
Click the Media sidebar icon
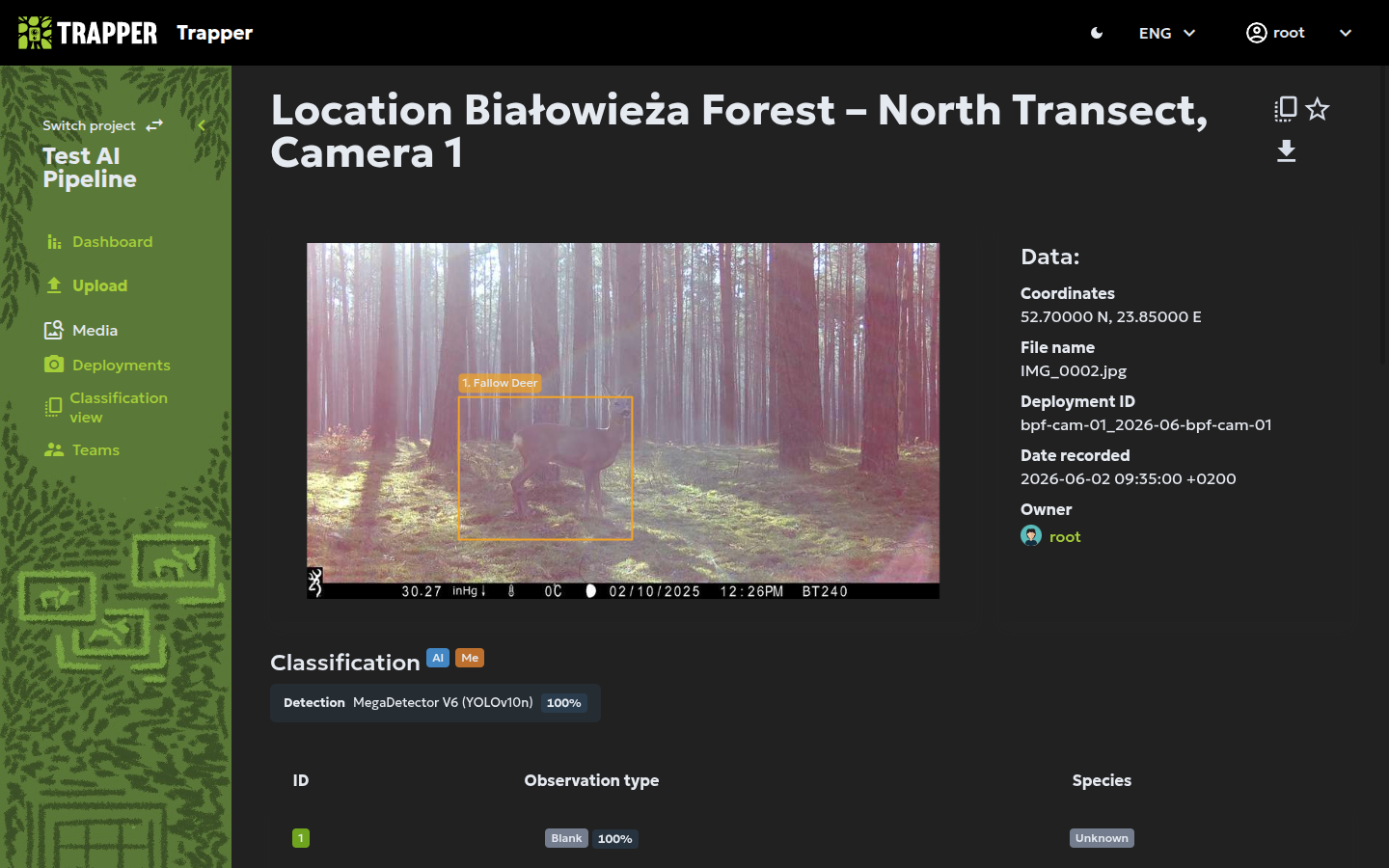pyautogui.click(x=54, y=330)
